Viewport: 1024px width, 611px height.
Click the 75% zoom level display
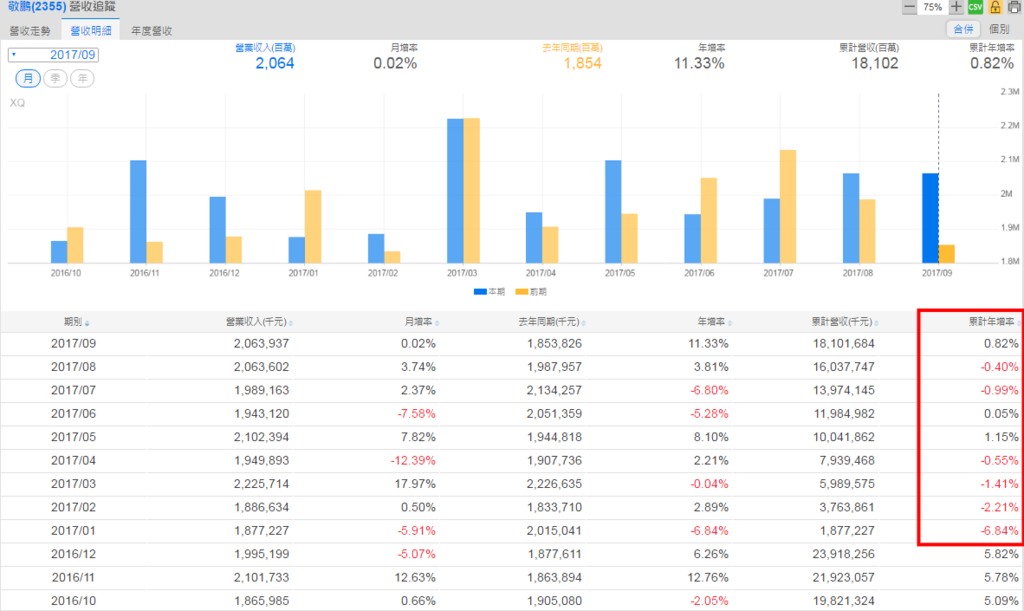click(933, 7)
